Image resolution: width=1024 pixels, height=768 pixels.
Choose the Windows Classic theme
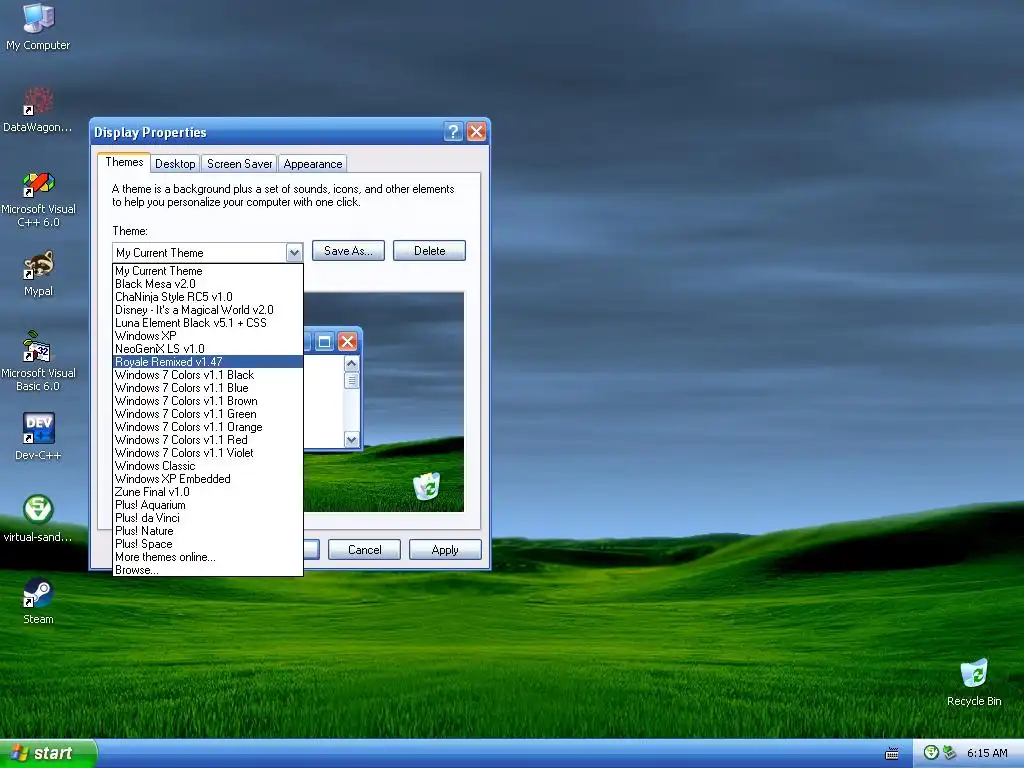(208, 466)
